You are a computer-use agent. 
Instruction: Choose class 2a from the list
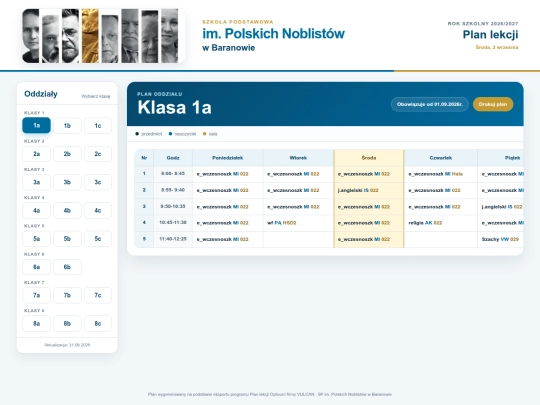[x=36, y=154]
